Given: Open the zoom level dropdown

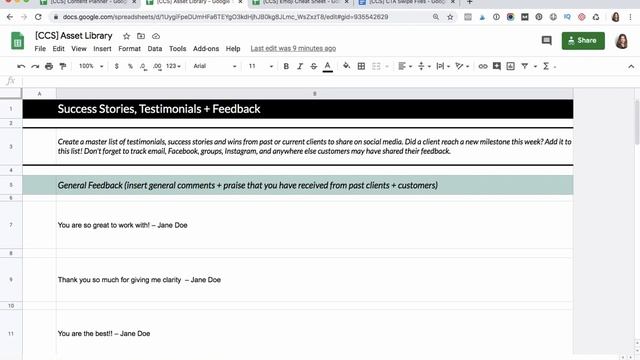Looking at the screenshot, I should (91, 66).
